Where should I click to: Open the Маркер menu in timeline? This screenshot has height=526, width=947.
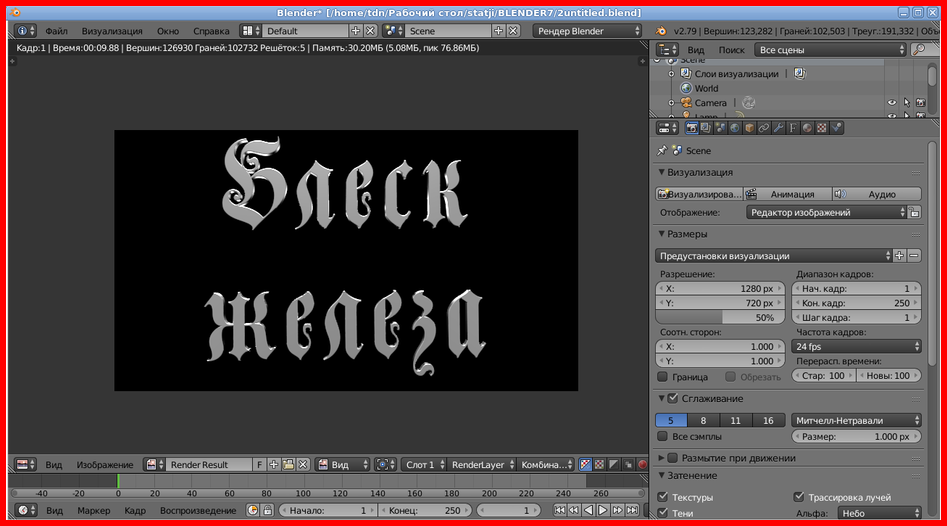click(x=94, y=510)
